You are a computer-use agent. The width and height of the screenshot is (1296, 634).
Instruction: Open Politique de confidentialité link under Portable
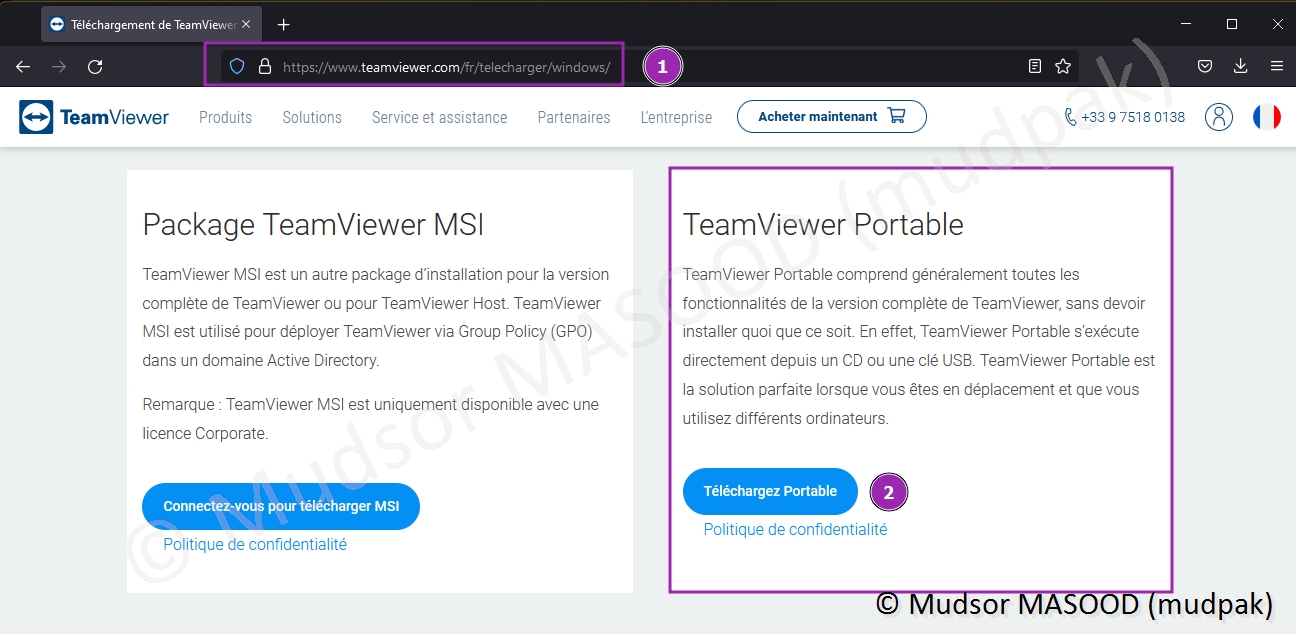pos(795,529)
